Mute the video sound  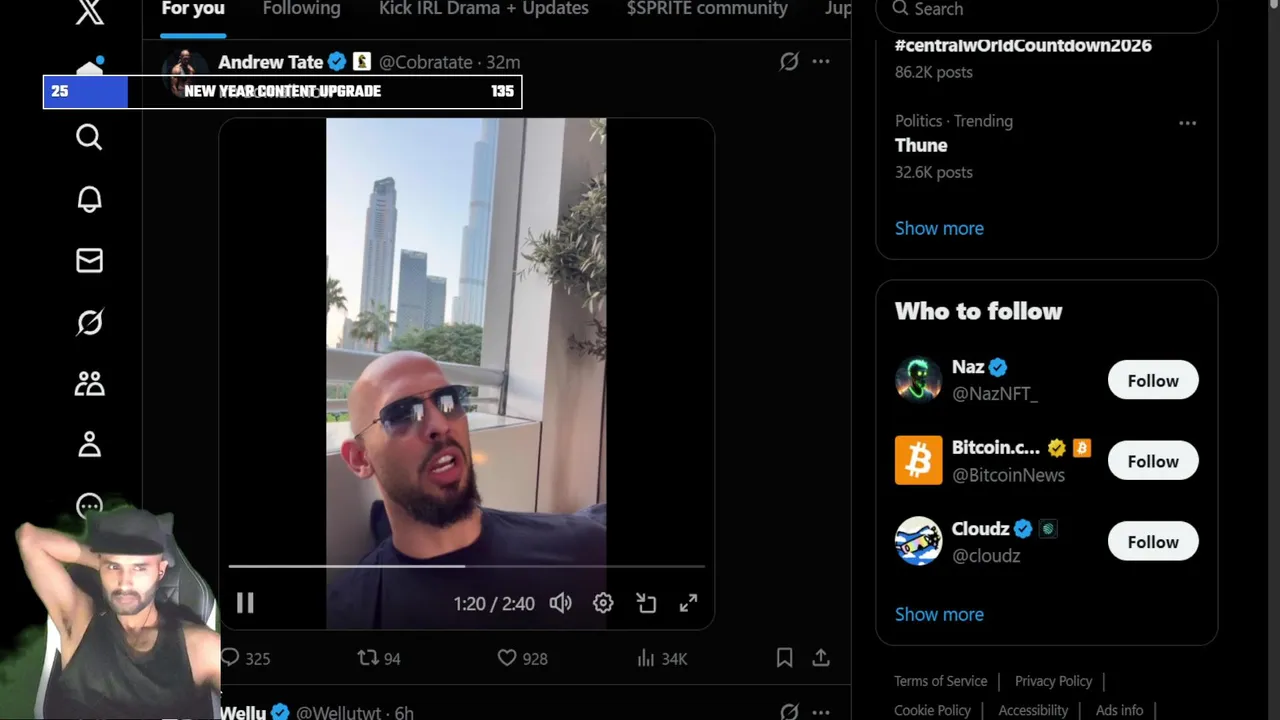click(561, 603)
